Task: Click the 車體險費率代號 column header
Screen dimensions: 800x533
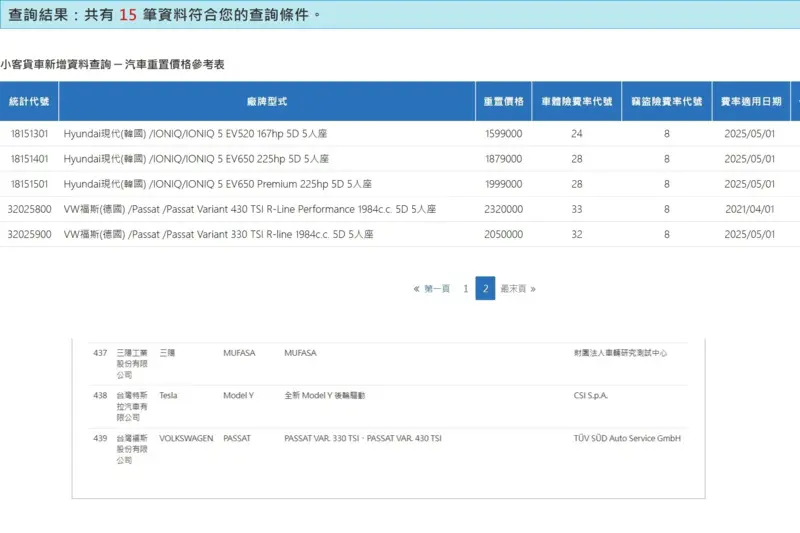Action: (577, 101)
